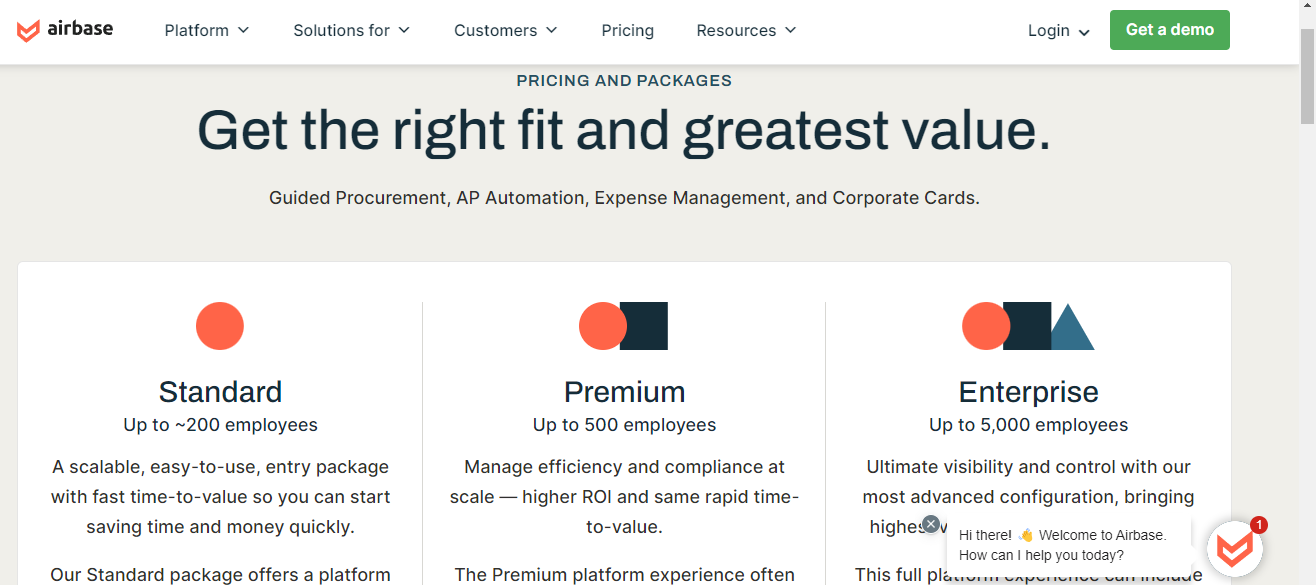Select the Standard plan heading
Image resolution: width=1316 pixels, height=585 pixels.
tap(220, 391)
